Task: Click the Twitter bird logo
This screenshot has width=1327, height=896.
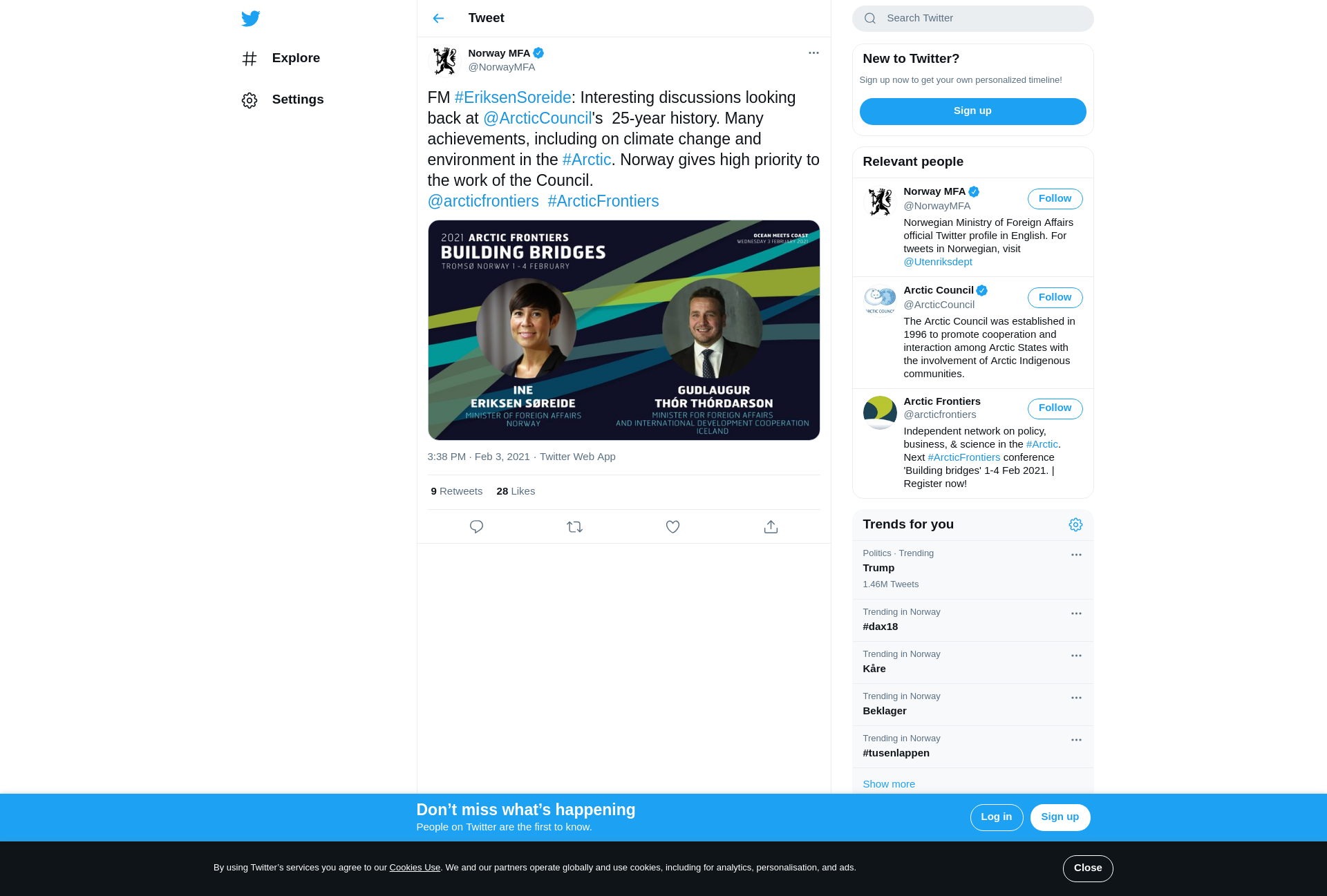Action: [x=251, y=19]
